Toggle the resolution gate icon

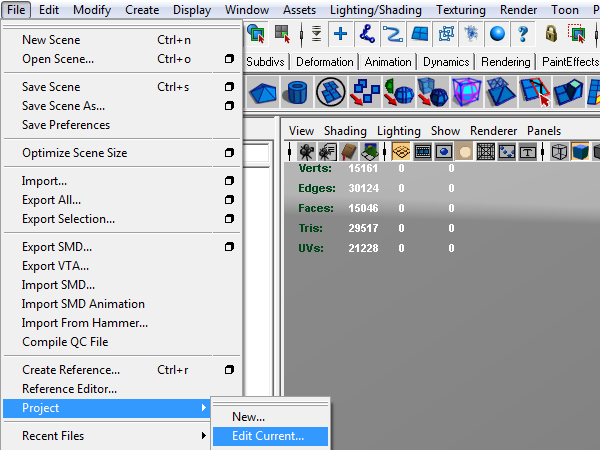click(x=443, y=152)
